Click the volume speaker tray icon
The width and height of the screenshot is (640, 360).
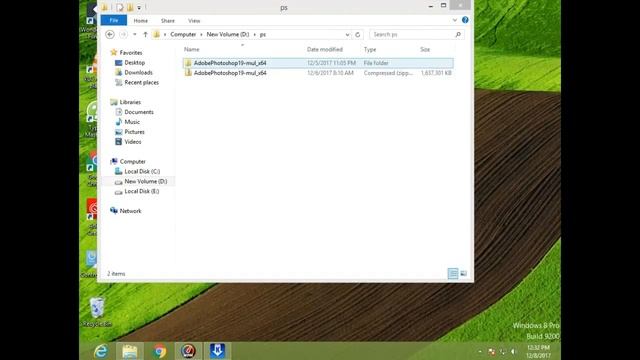513,351
